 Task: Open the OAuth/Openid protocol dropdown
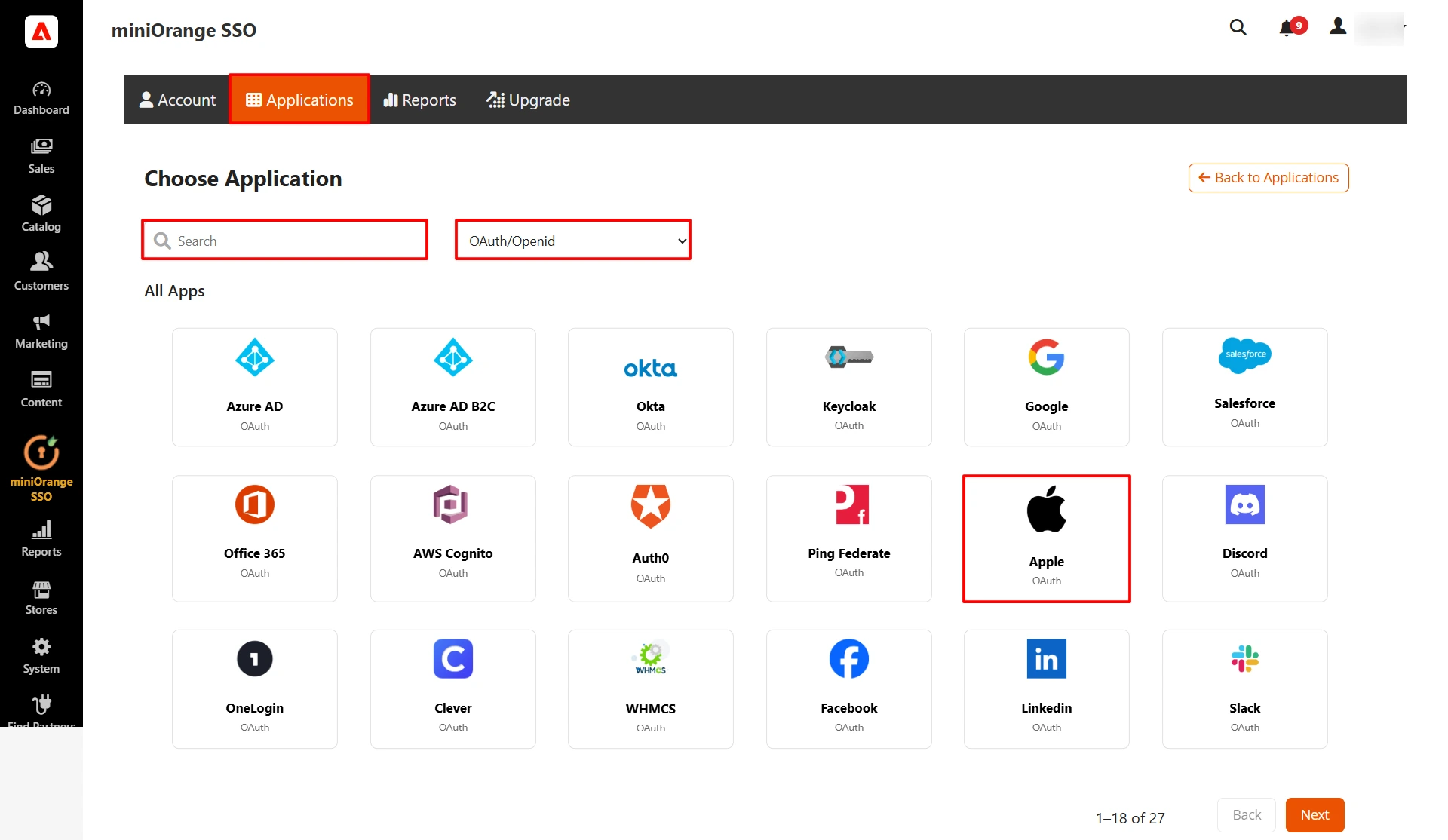pyautogui.click(x=573, y=240)
